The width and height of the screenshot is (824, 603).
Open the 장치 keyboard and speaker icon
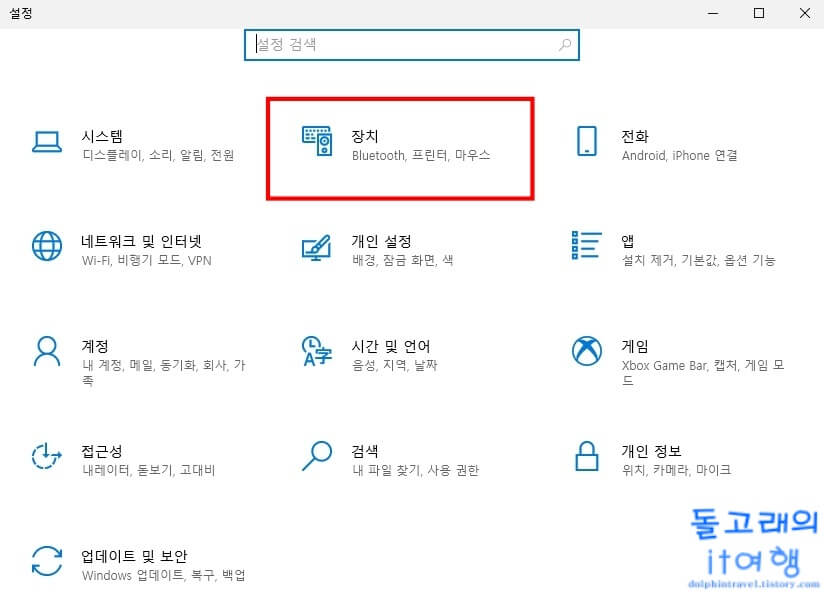(317, 141)
